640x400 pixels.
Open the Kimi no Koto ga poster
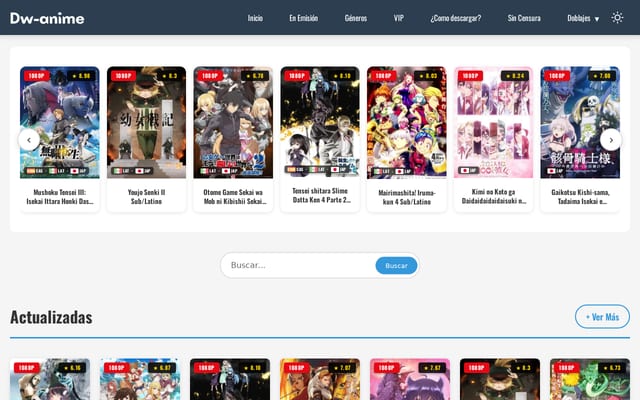coord(493,122)
